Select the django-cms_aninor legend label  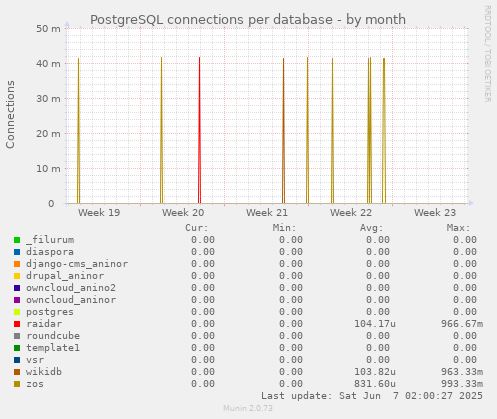point(77,264)
